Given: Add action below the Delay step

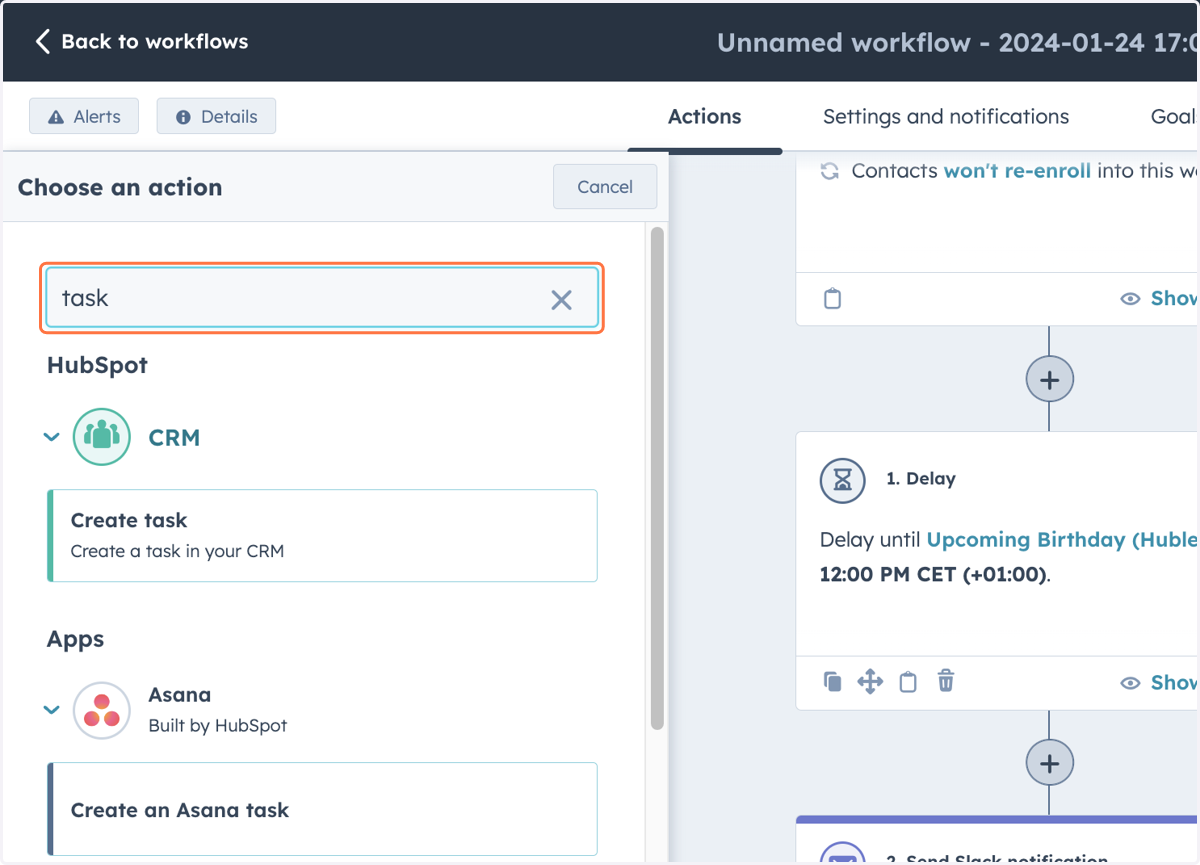Looking at the screenshot, I should (x=1049, y=764).
